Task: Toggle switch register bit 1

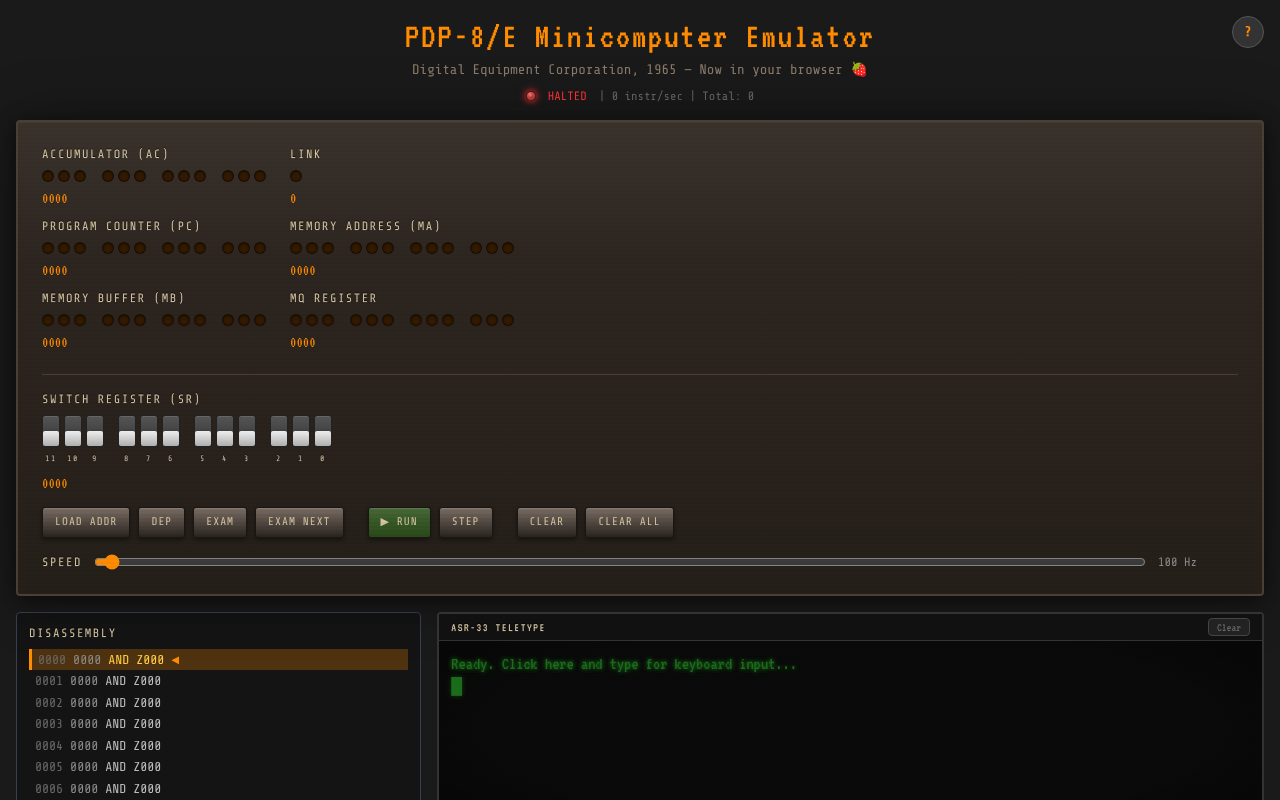Action: (301, 431)
